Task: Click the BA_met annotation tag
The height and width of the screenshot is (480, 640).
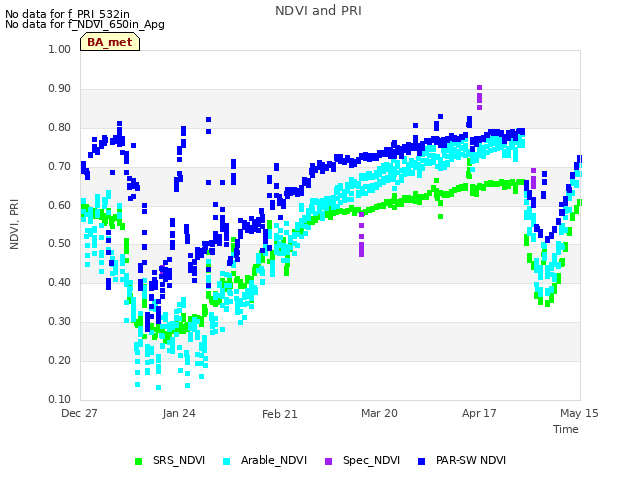Action: [x=110, y=42]
